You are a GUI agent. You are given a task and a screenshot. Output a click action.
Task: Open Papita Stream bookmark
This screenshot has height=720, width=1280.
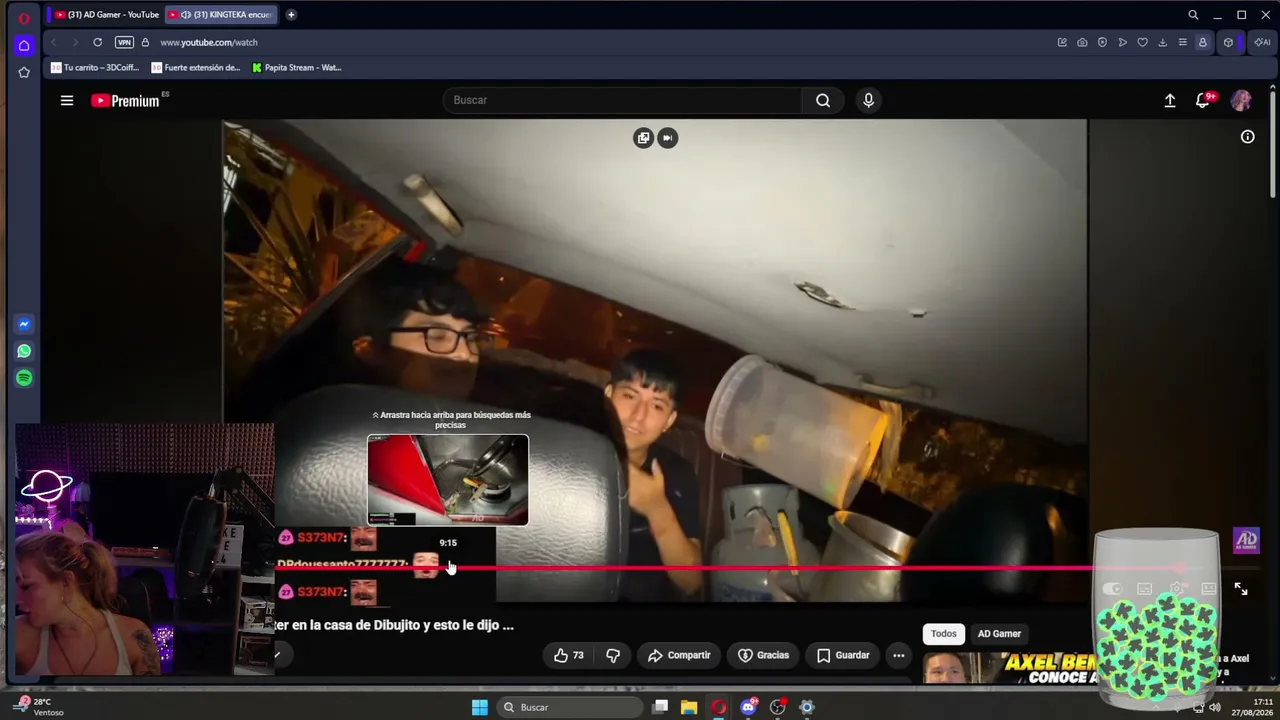pyautogui.click(x=297, y=68)
